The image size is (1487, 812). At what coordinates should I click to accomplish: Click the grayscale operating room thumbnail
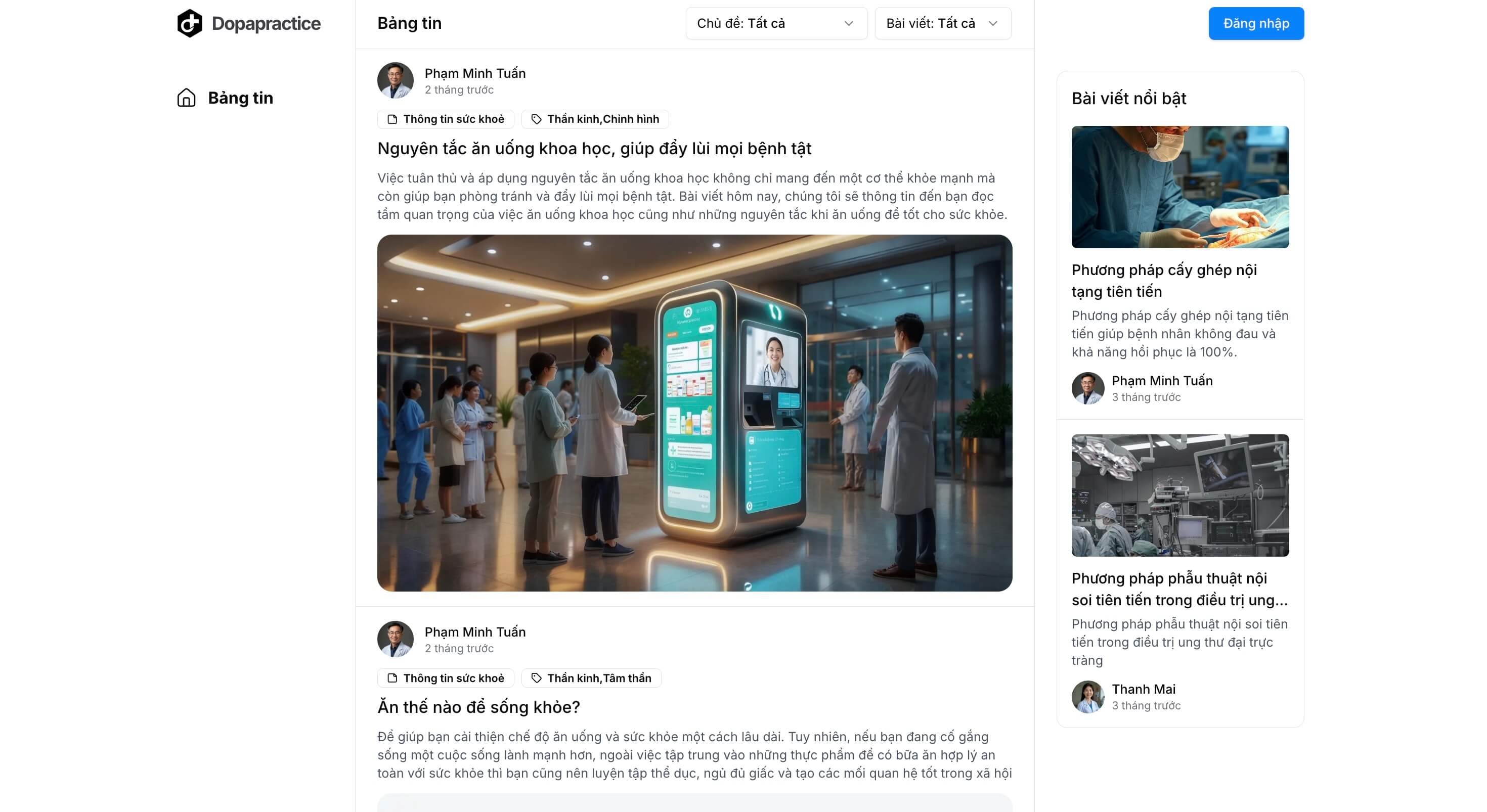(1180, 495)
